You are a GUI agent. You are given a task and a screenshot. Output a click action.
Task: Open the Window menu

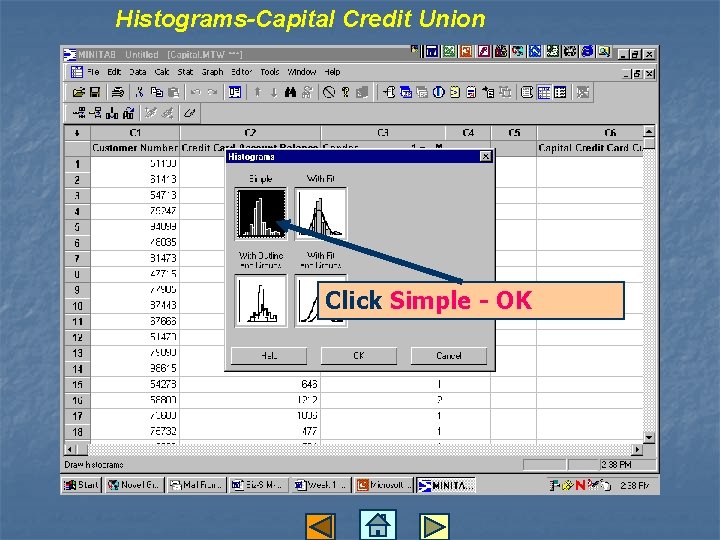302,72
